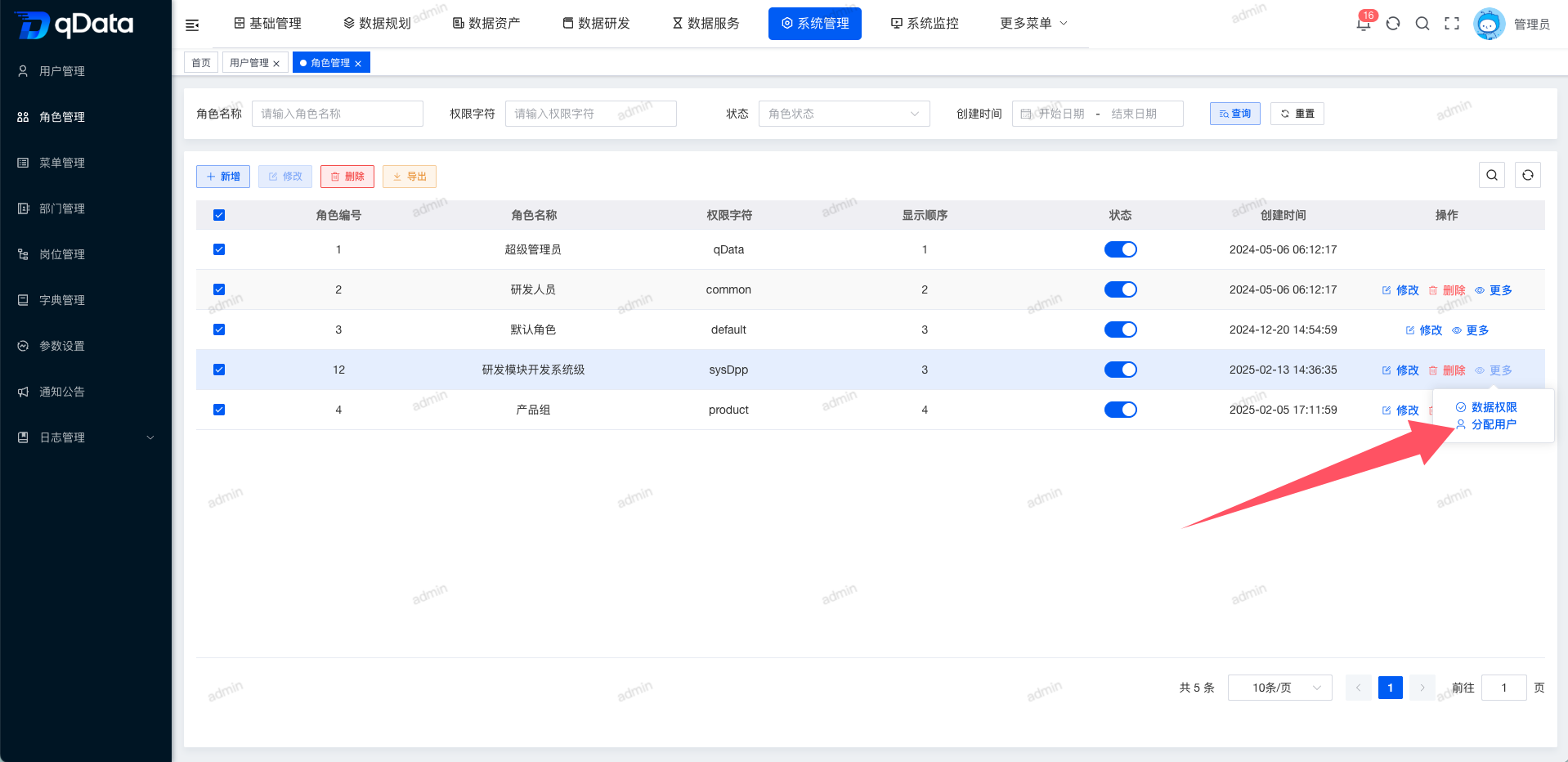
Task: Uncheck the 超级管理员 row checkbox
Action: pos(219,249)
